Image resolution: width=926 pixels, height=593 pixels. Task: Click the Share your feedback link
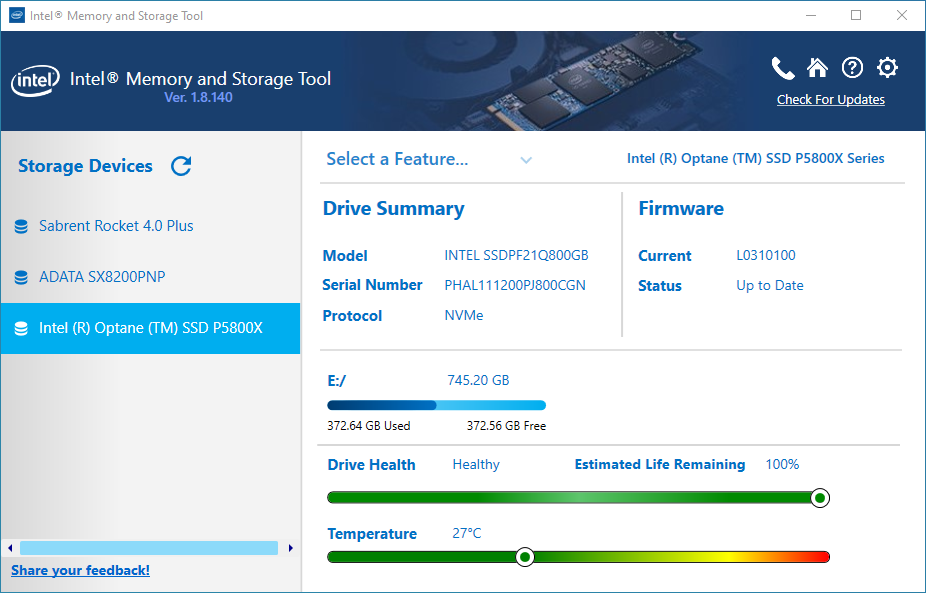tap(80, 570)
